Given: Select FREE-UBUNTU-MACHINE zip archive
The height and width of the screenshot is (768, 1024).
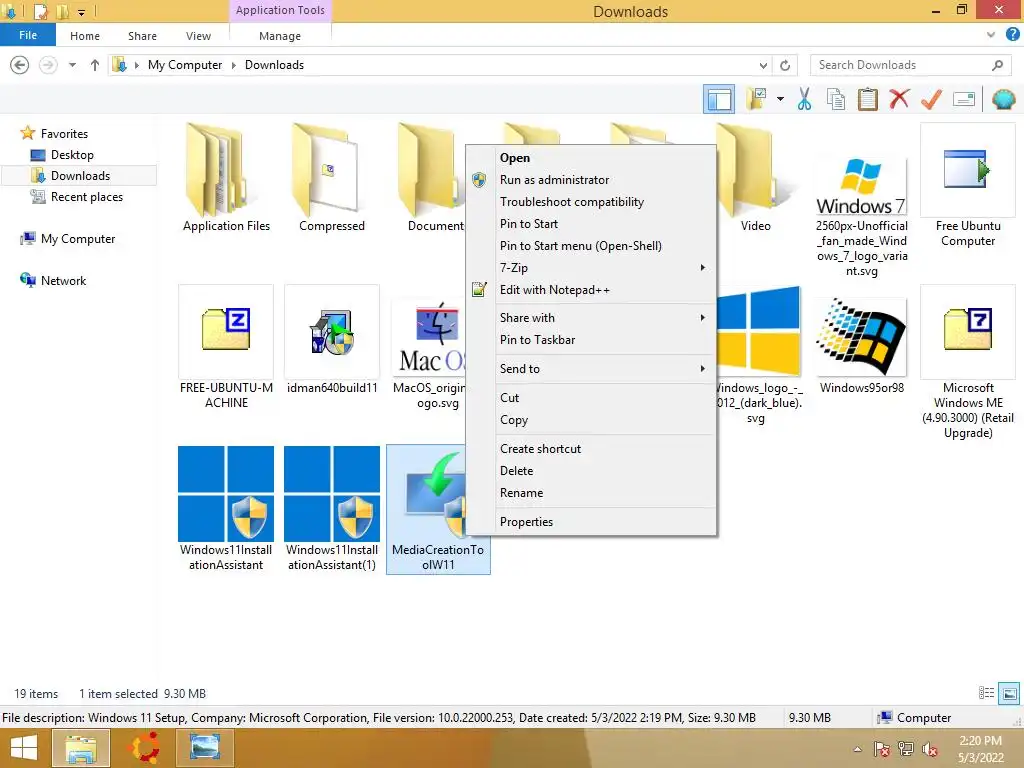Looking at the screenshot, I should coord(226,348).
